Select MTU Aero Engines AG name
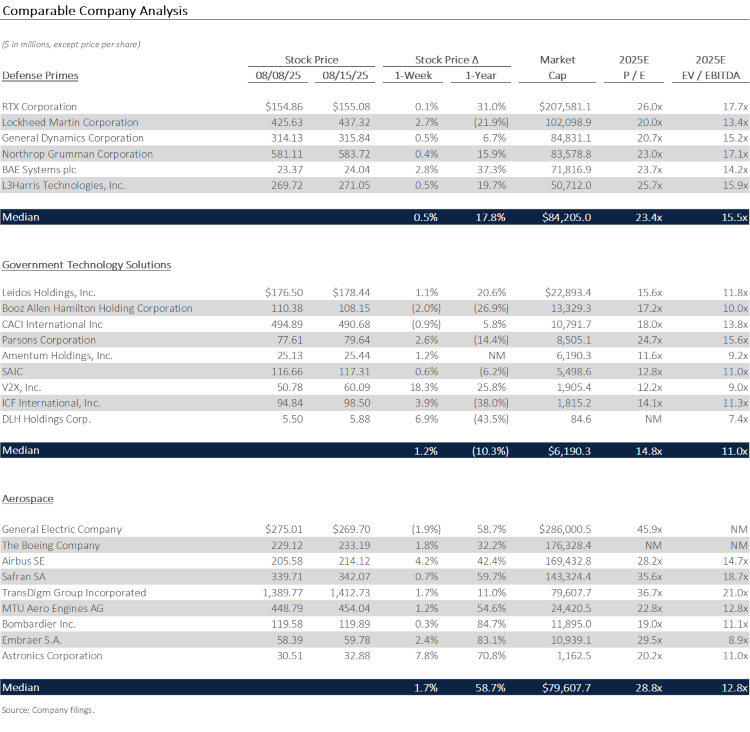The width and height of the screenshot is (750, 732). (x=53, y=608)
